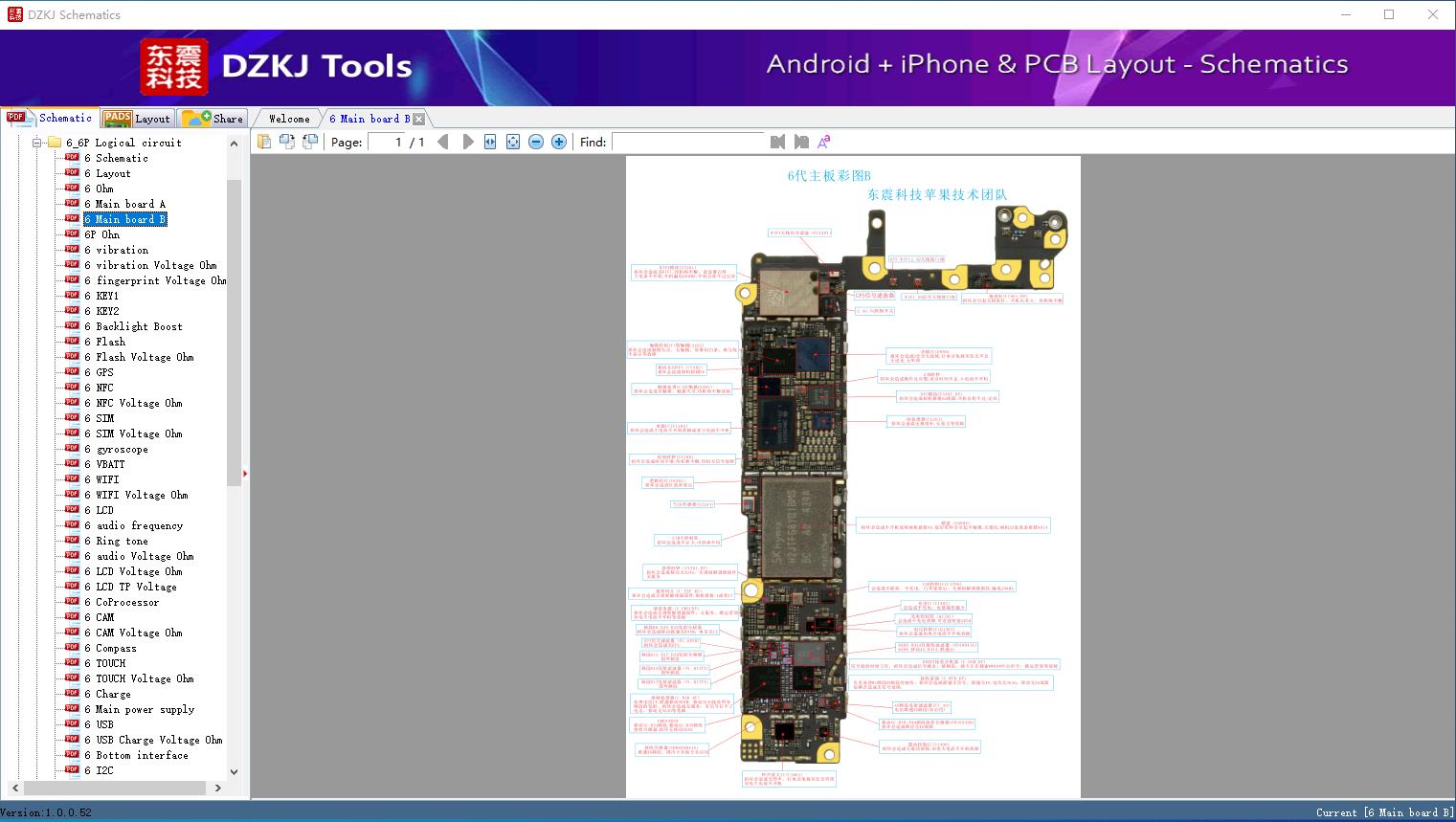
Task: Click the PDF icon beside 6 LCD
Action: (72, 510)
